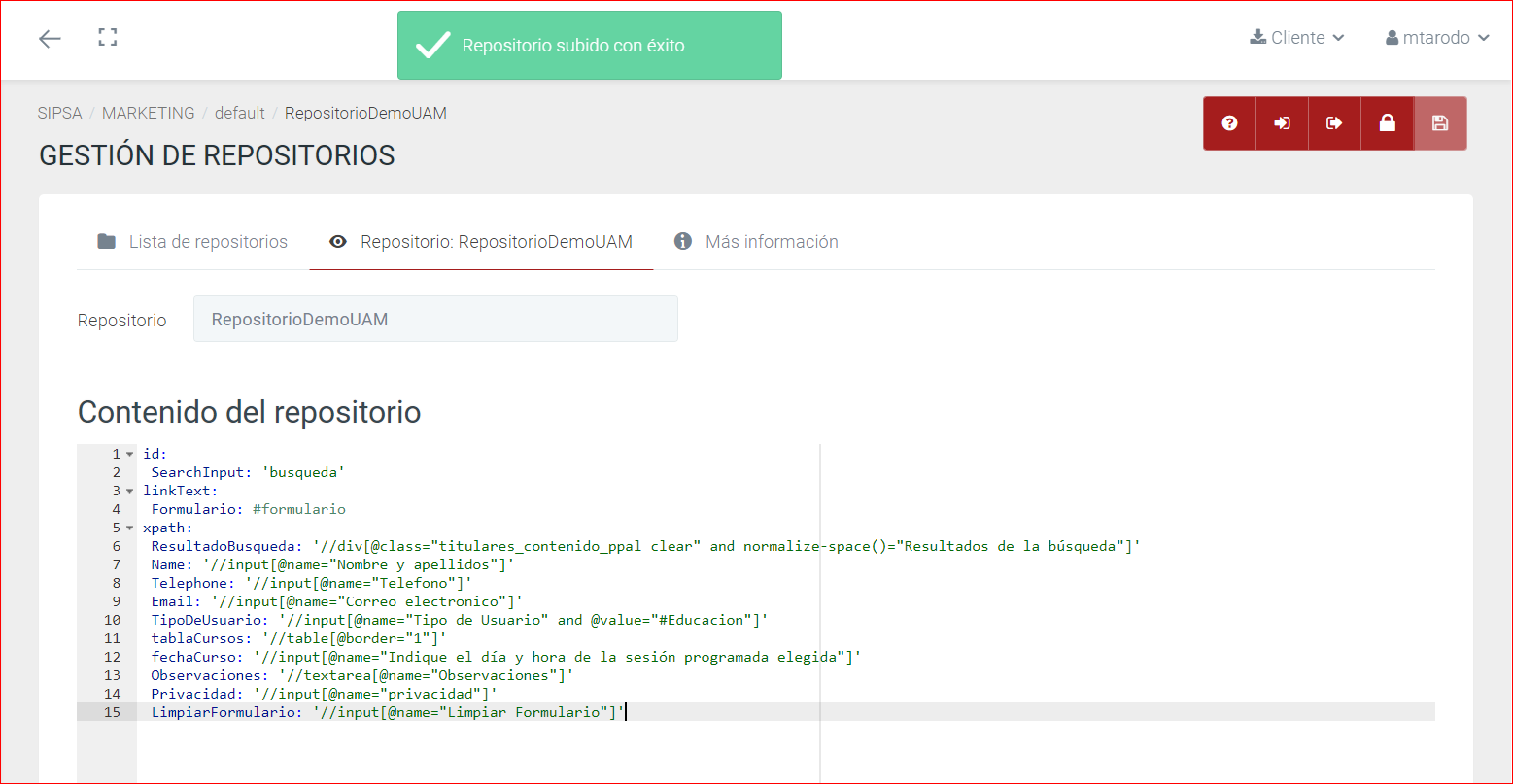Open the help question mark button
This screenshot has width=1513, height=784.
click(x=1229, y=123)
